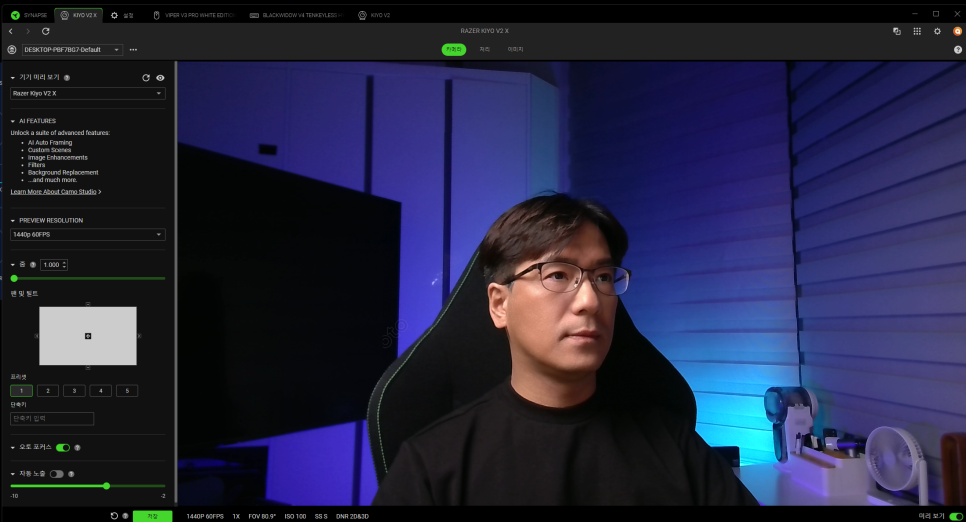Toggle the camera preview eye icon

coord(160,77)
